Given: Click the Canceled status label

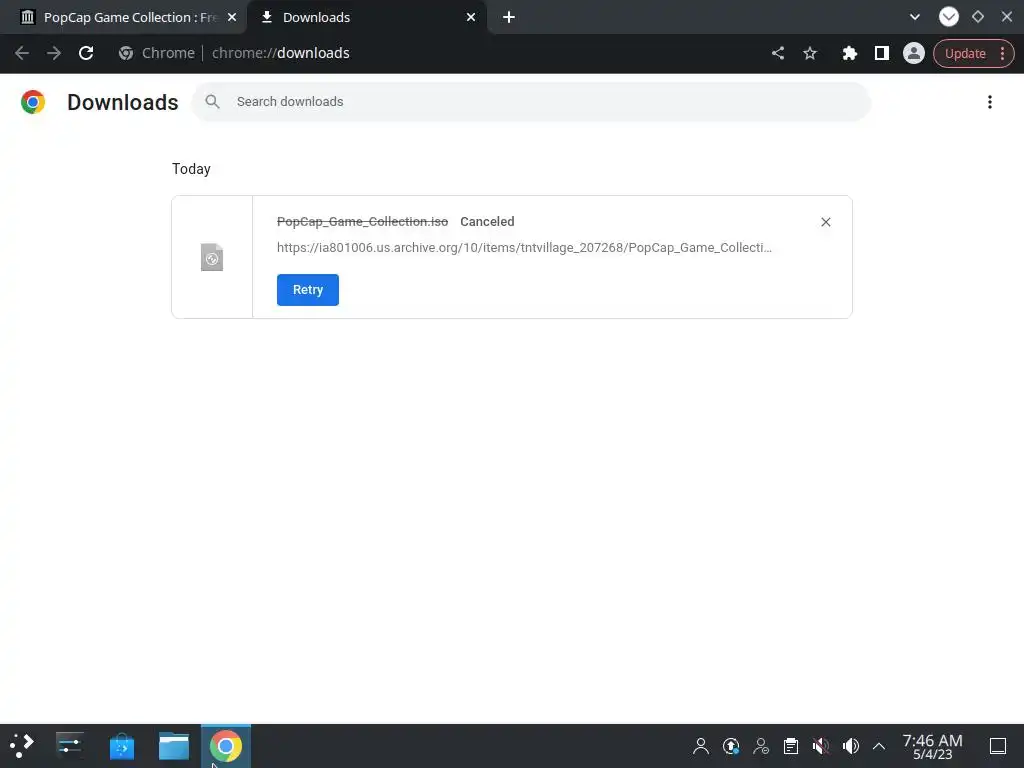Looking at the screenshot, I should click(487, 221).
